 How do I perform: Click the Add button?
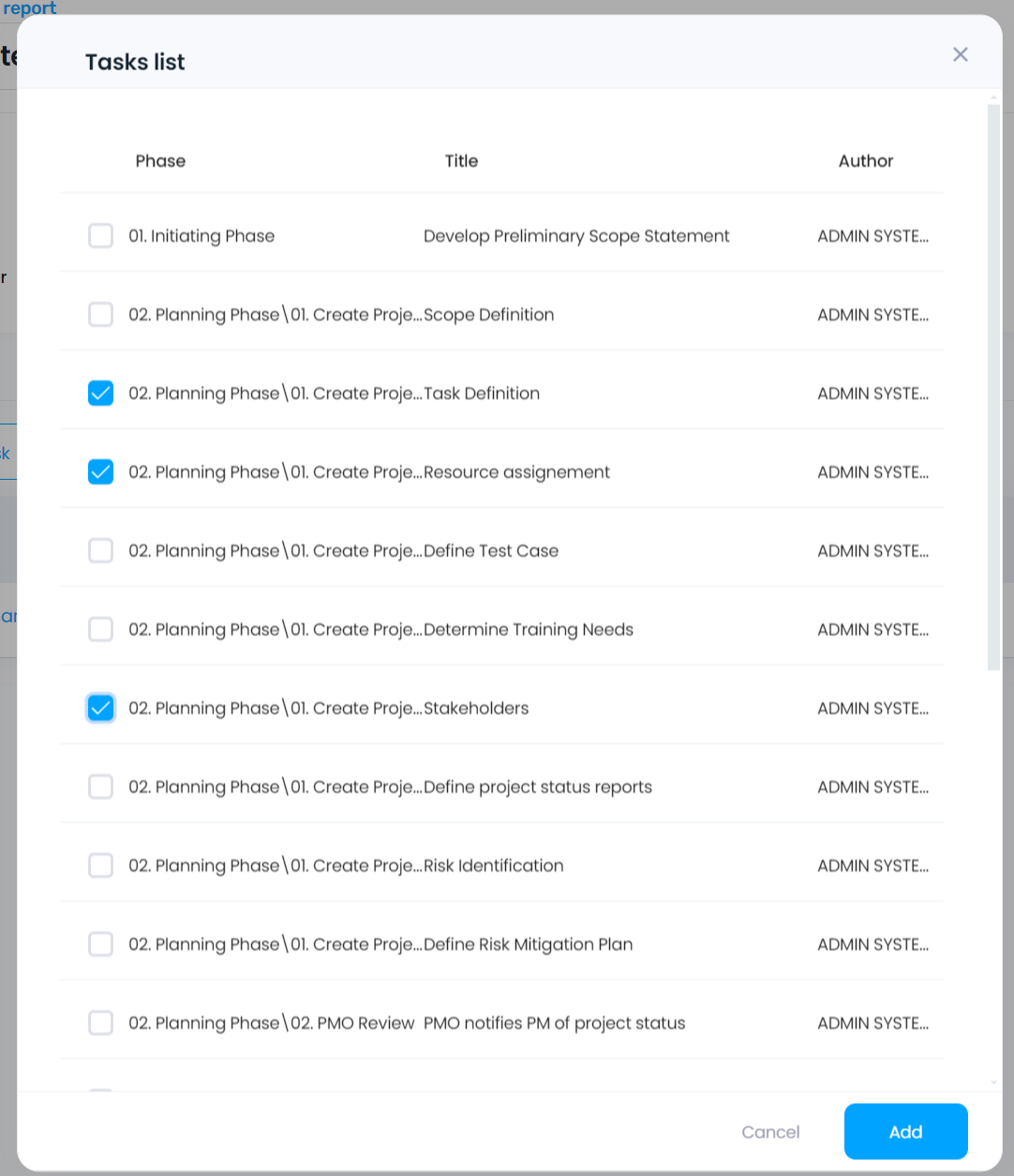coord(905,1131)
